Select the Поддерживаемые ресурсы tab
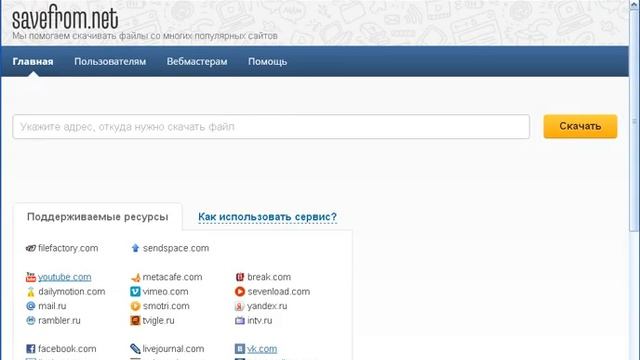 pyautogui.click(x=98, y=217)
